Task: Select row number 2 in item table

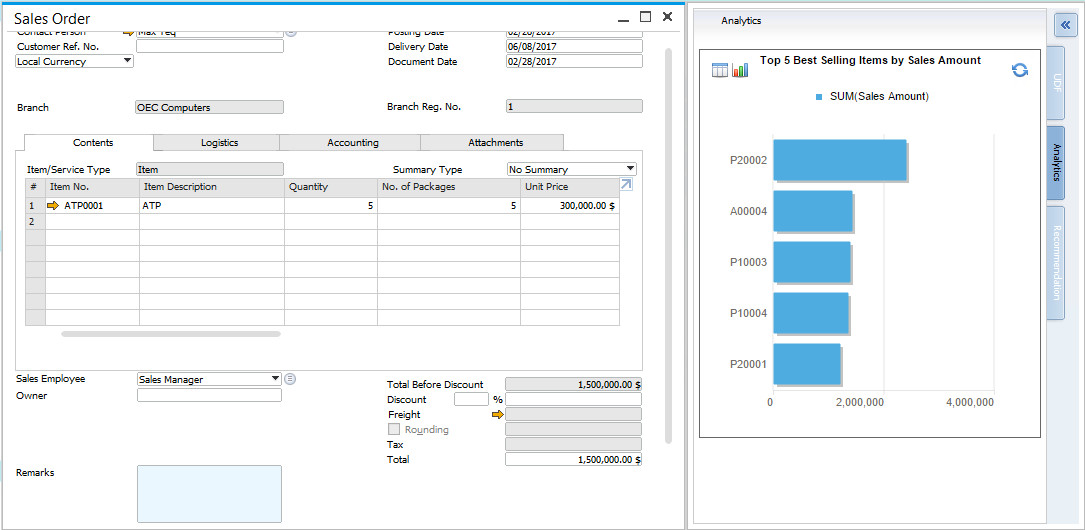Action: (35, 221)
